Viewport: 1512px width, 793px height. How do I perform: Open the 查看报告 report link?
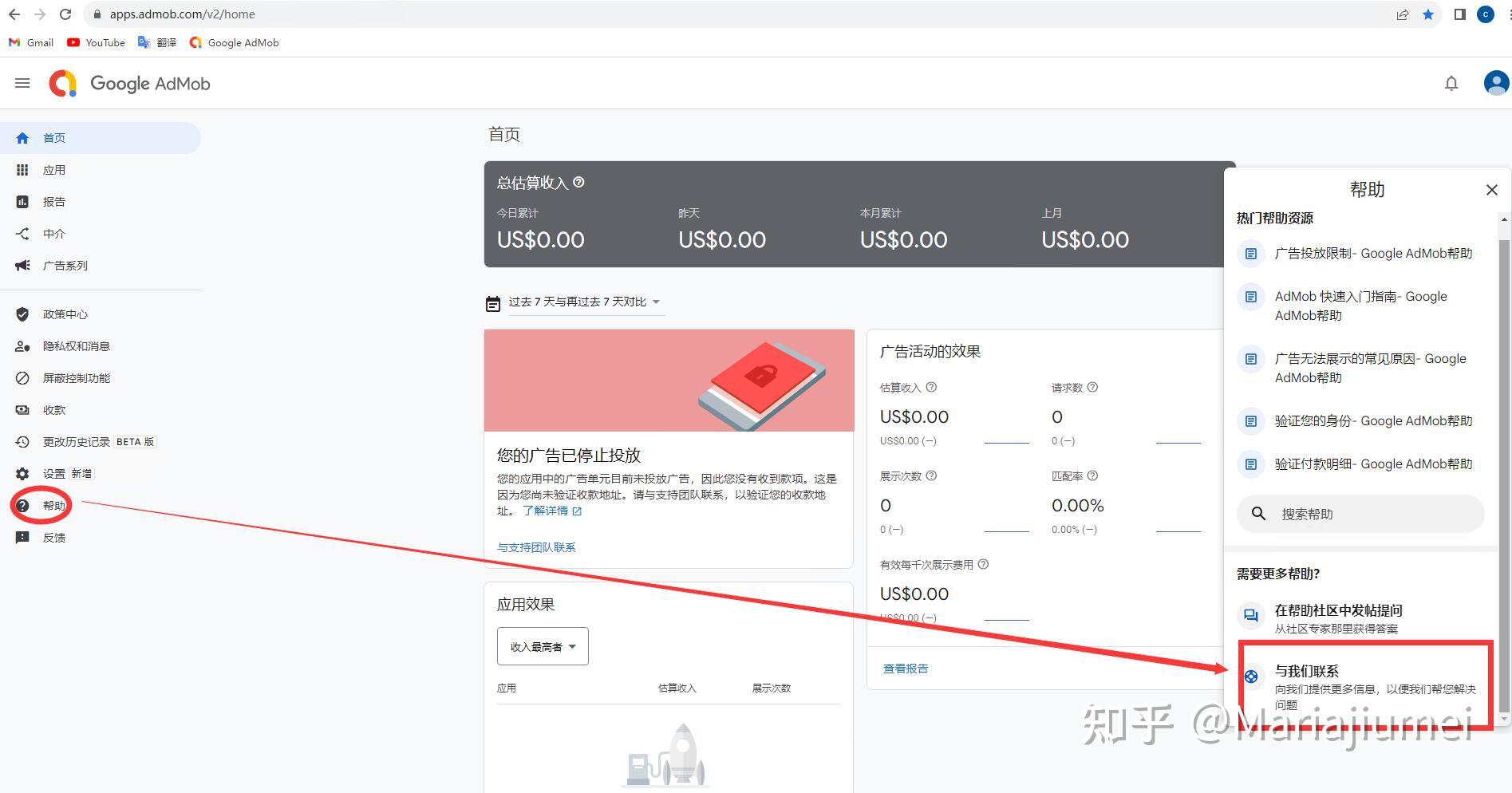tap(906, 669)
